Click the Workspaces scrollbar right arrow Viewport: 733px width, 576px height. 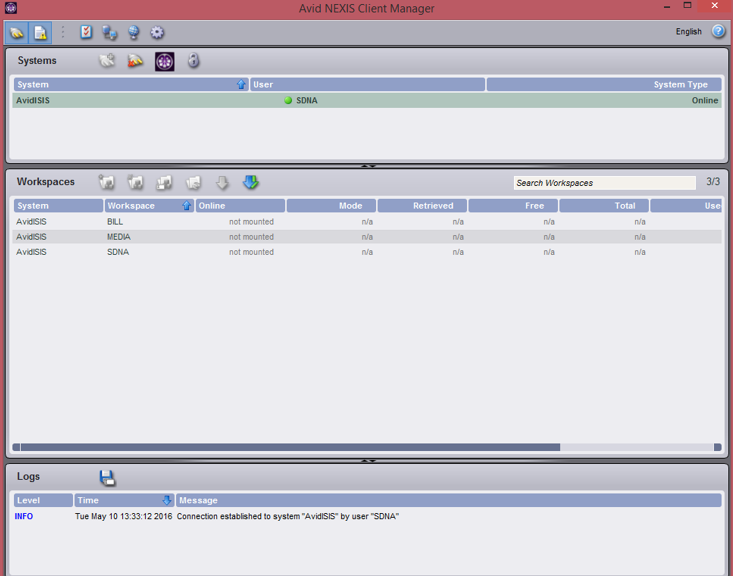point(718,447)
